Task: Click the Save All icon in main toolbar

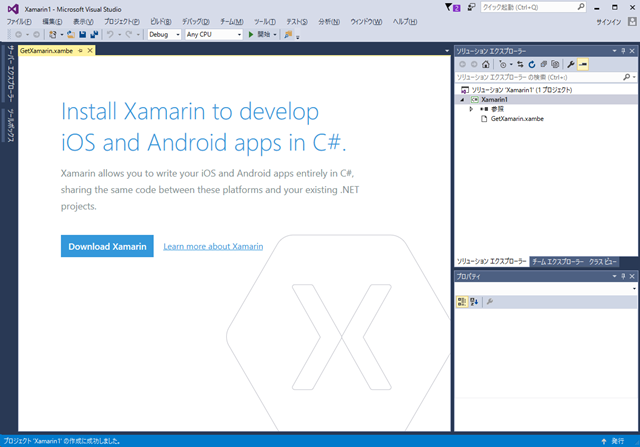Action: coord(94,34)
